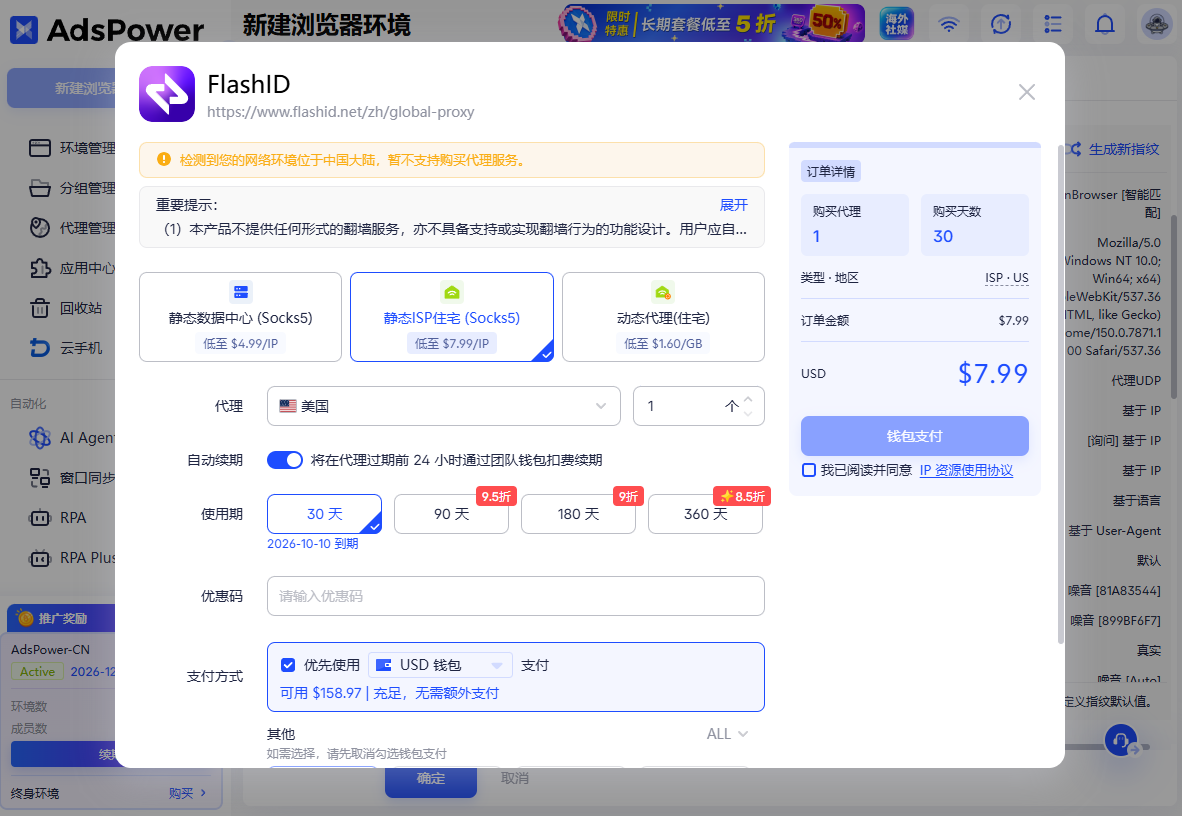This screenshot has height=816, width=1182.
Task: Open the USD 钱包 dropdown
Action: [x=440, y=664]
